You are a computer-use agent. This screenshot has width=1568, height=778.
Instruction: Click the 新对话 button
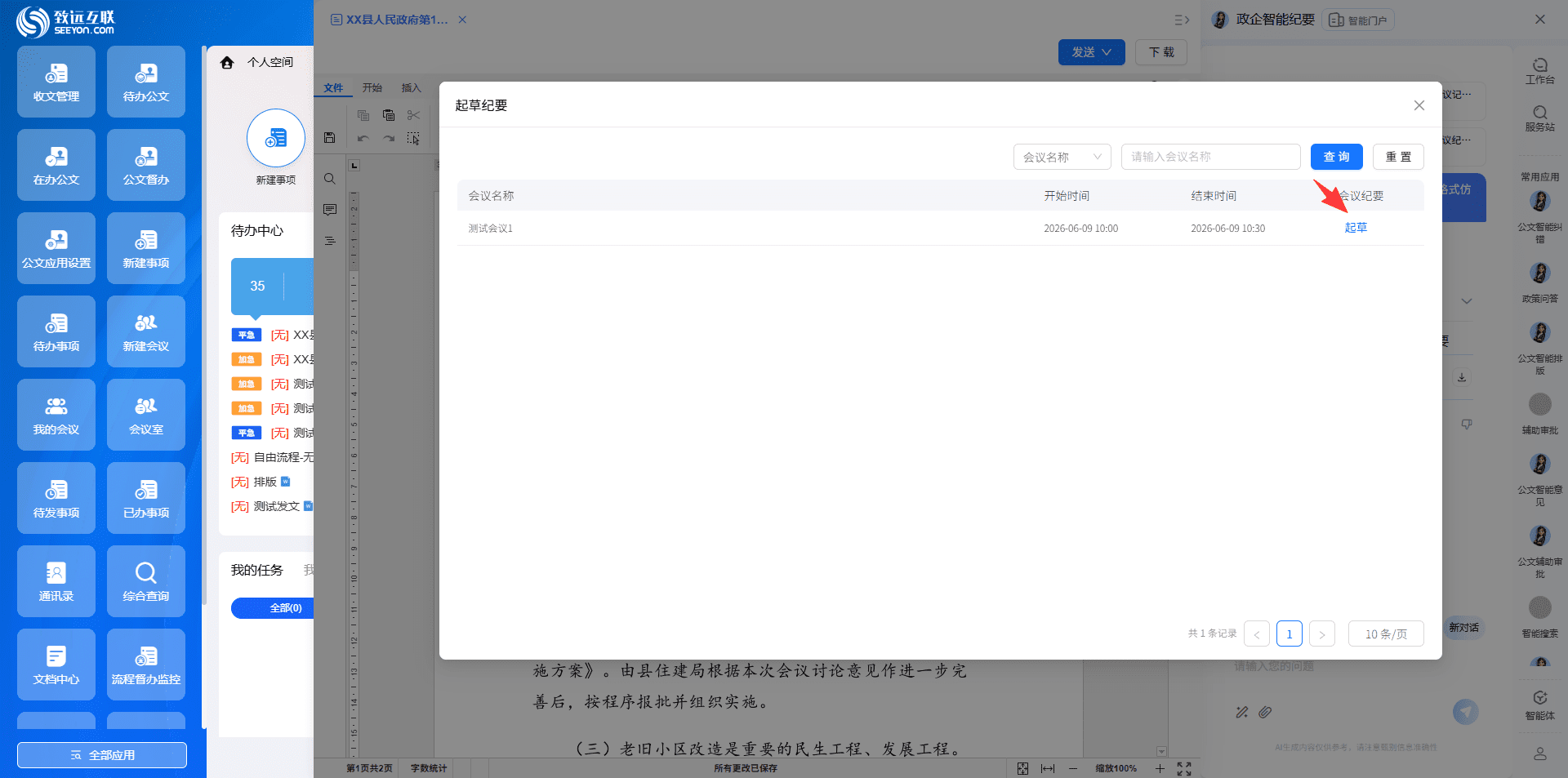(1464, 628)
